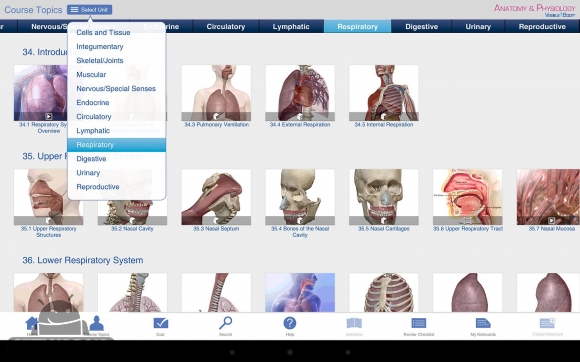580x362 pixels.
Task: Choose Cells and Tissue from unit list
Action: (103, 33)
